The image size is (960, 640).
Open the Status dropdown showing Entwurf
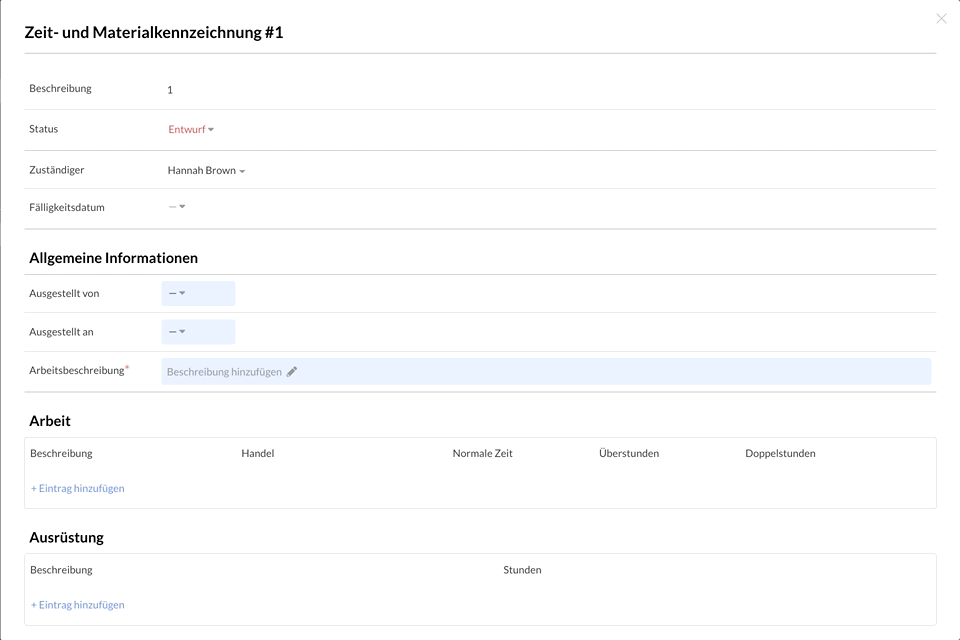point(191,130)
